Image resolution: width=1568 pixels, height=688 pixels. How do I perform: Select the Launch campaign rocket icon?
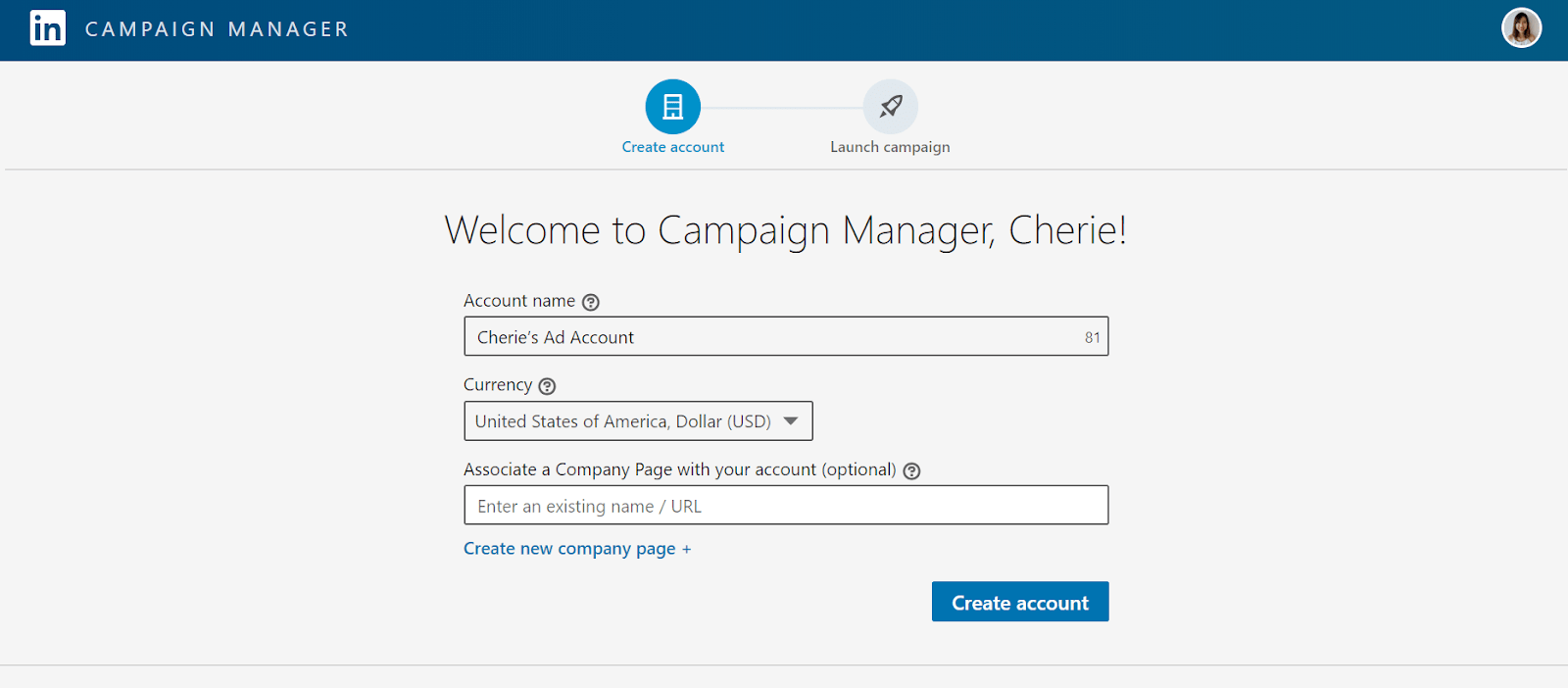[x=891, y=107]
